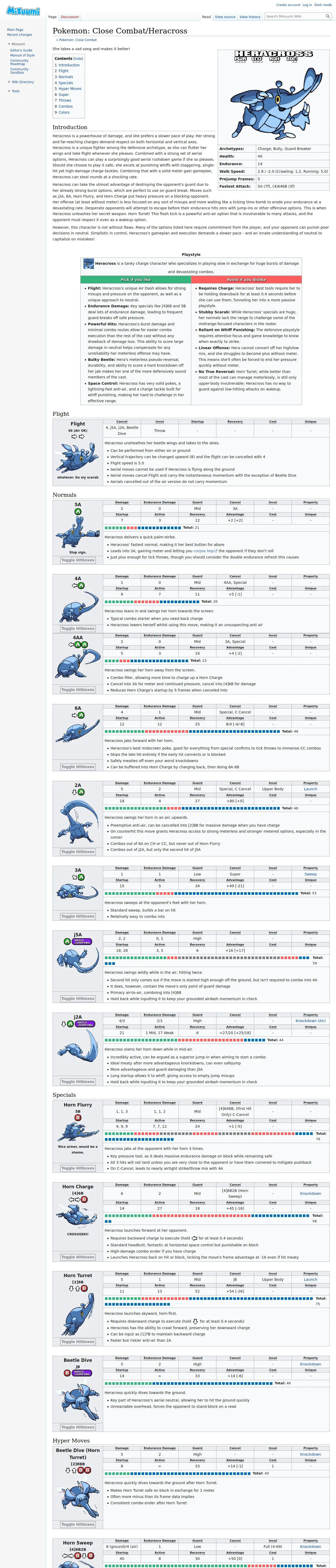Click the Sweep property link for 3A

(310, 874)
